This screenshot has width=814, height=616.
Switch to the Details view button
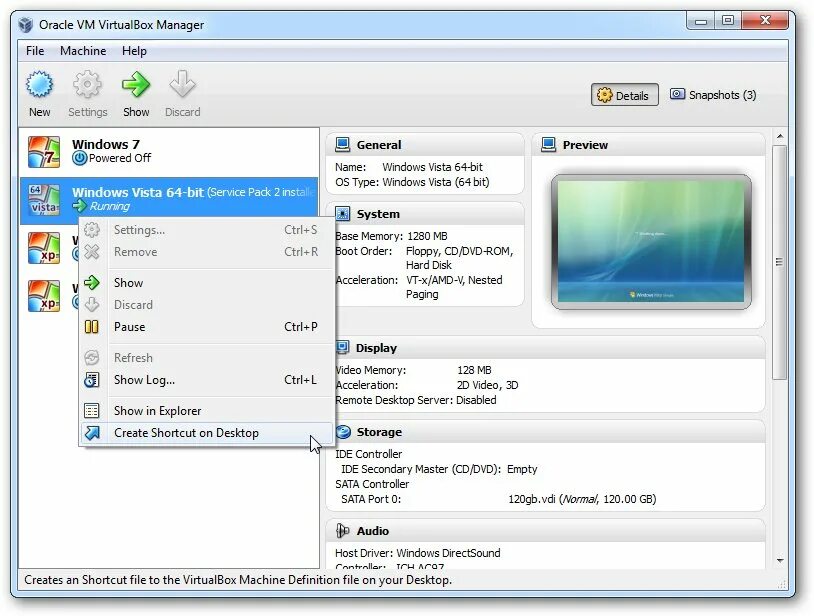coord(625,95)
